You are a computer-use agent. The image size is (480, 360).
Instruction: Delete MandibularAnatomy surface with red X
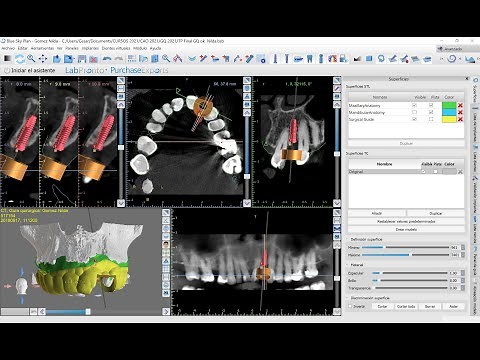coord(460,112)
